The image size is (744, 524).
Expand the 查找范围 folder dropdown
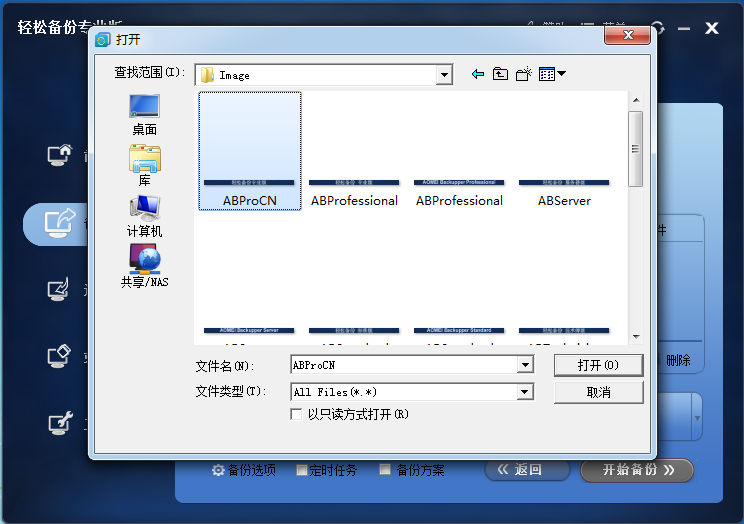tap(444, 75)
